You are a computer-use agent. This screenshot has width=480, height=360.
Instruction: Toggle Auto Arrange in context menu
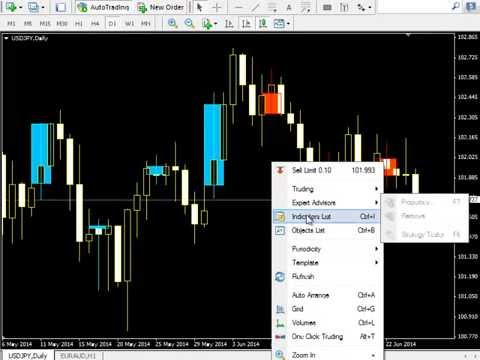[328, 295]
